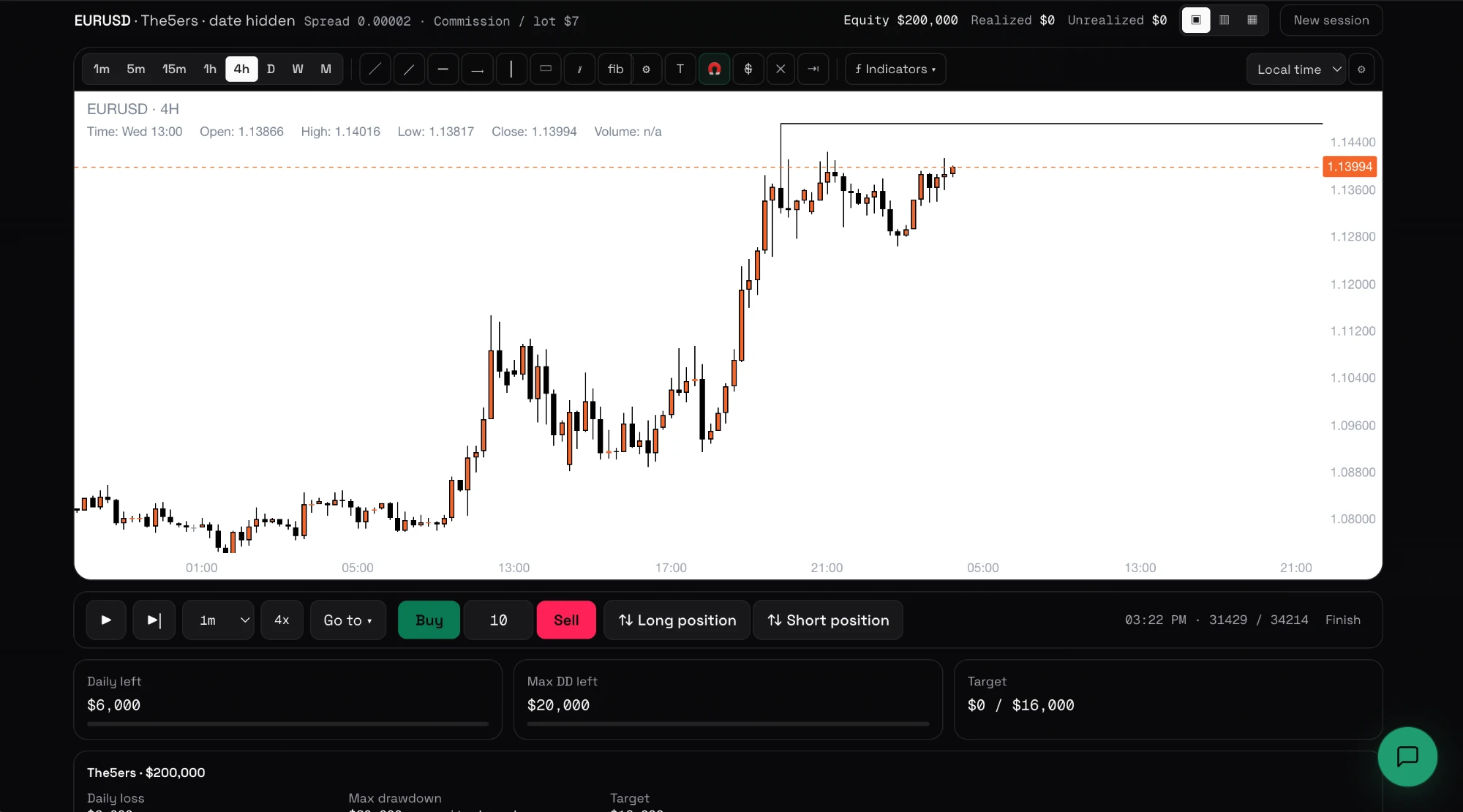Image resolution: width=1463 pixels, height=812 pixels.
Task: Start playback with the play button
Action: (x=106, y=620)
